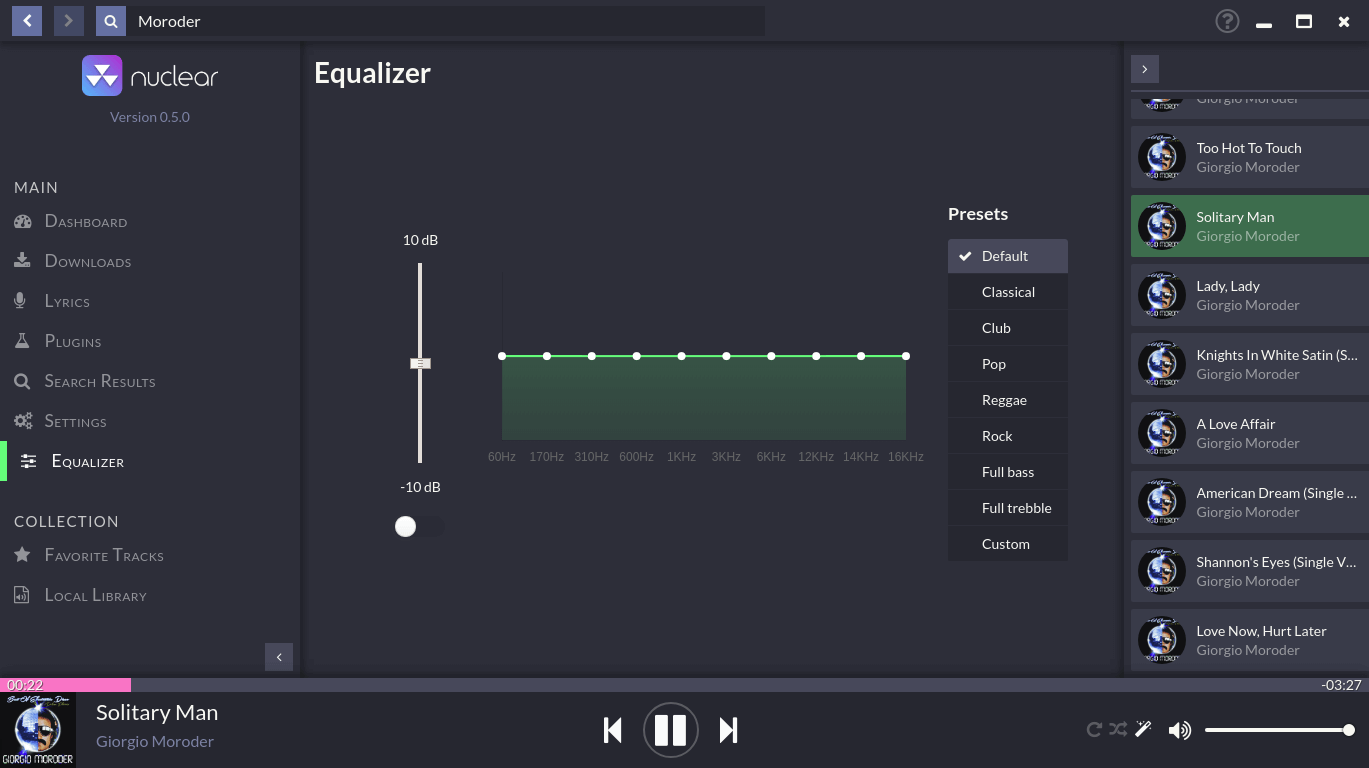Click the volume slider
1369x768 pixels.
(x=1280, y=730)
